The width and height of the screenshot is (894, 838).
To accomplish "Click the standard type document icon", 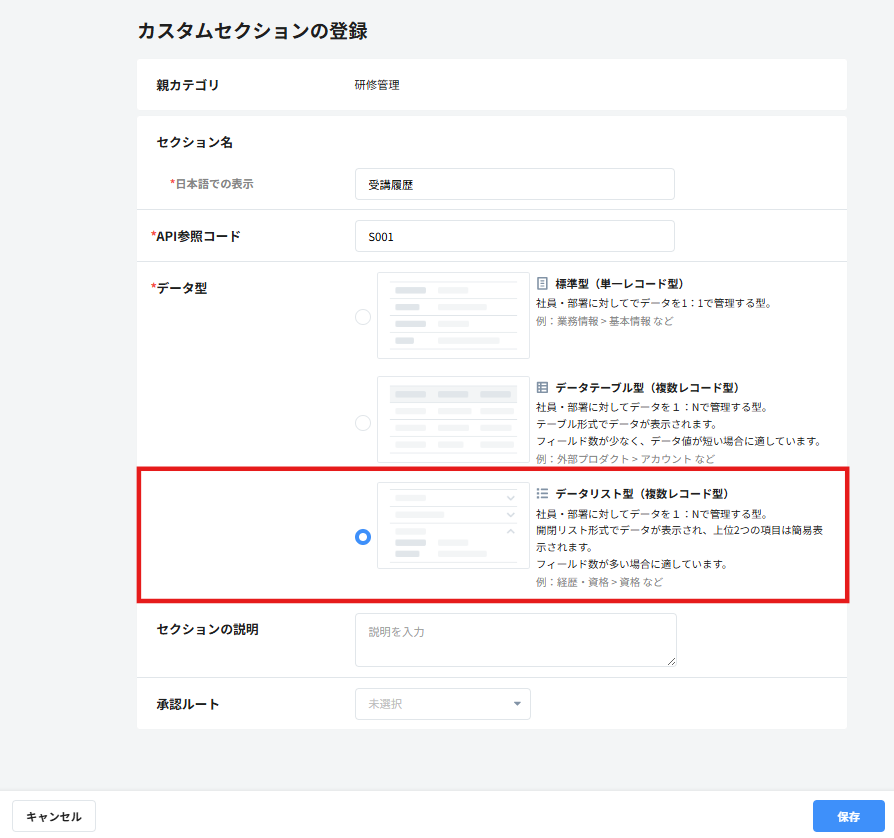I will (x=542, y=283).
